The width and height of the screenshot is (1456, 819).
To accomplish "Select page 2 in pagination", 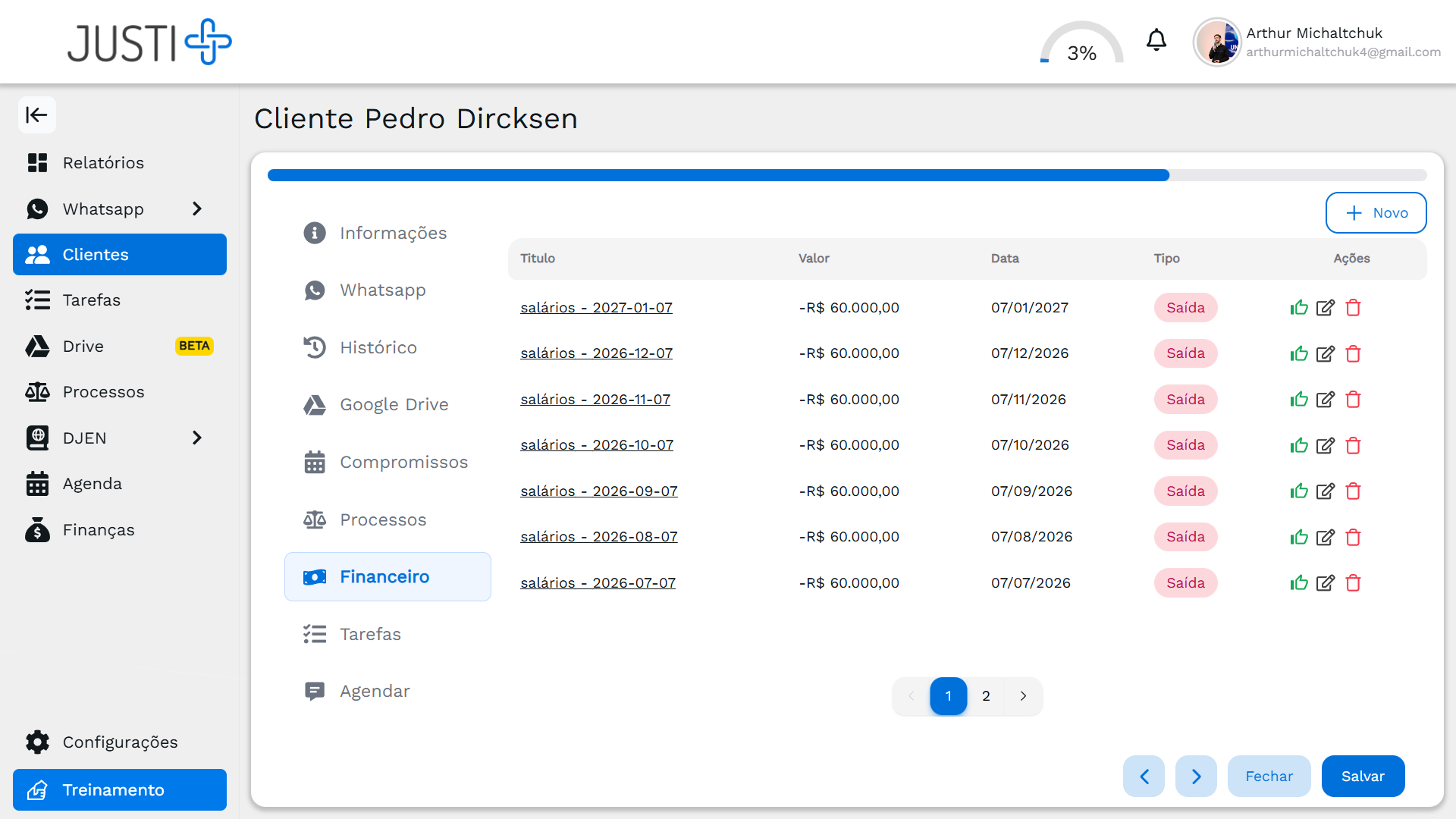I will (986, 696).
